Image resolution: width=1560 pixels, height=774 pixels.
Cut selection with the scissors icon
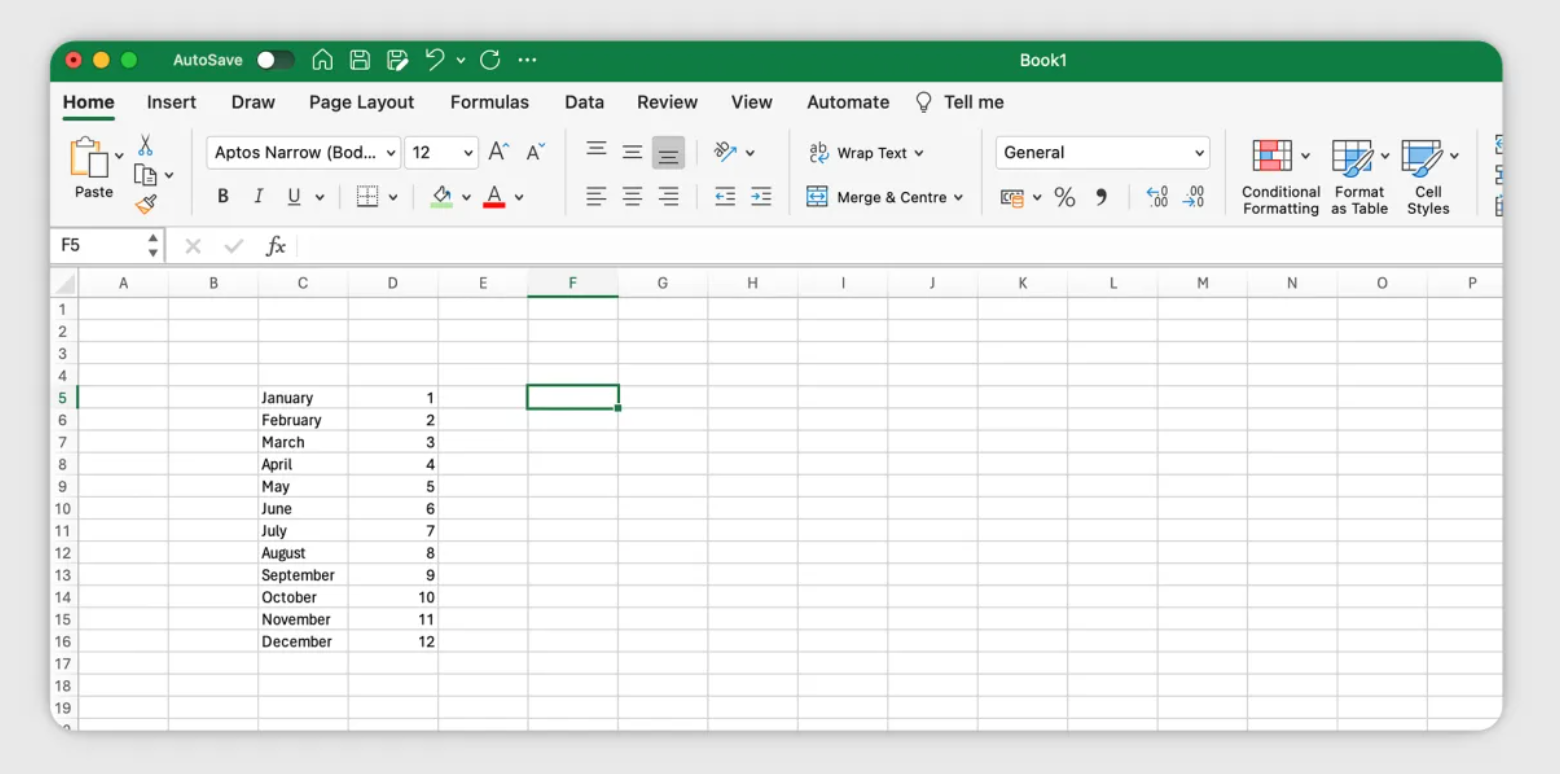[146, 146]
